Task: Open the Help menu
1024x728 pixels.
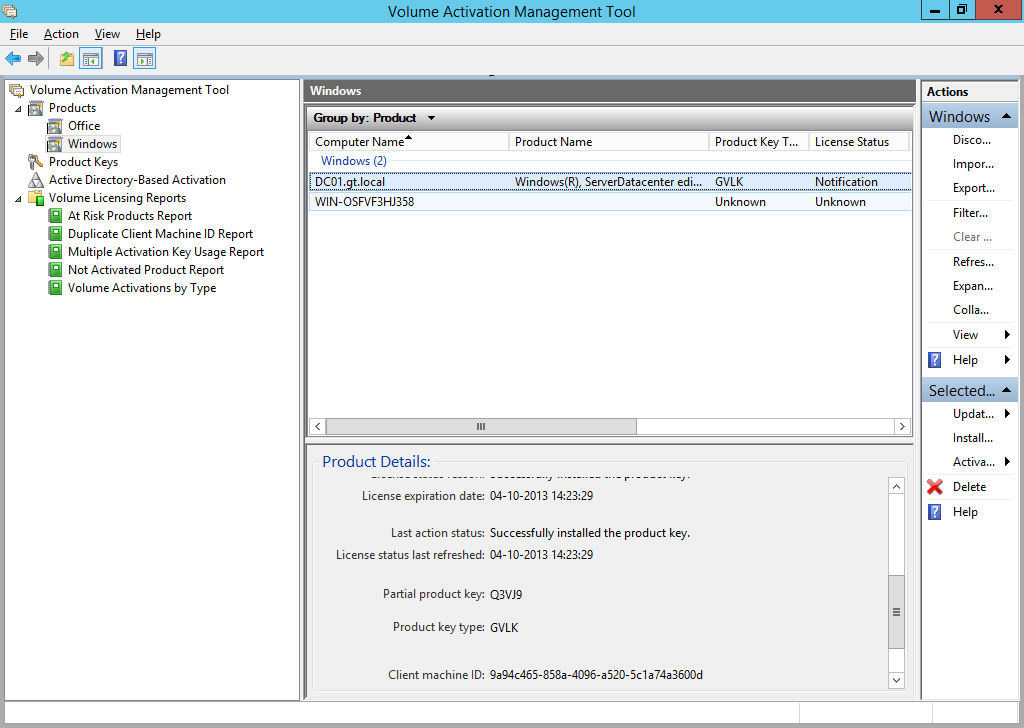Action: click(x=148, y=34)
